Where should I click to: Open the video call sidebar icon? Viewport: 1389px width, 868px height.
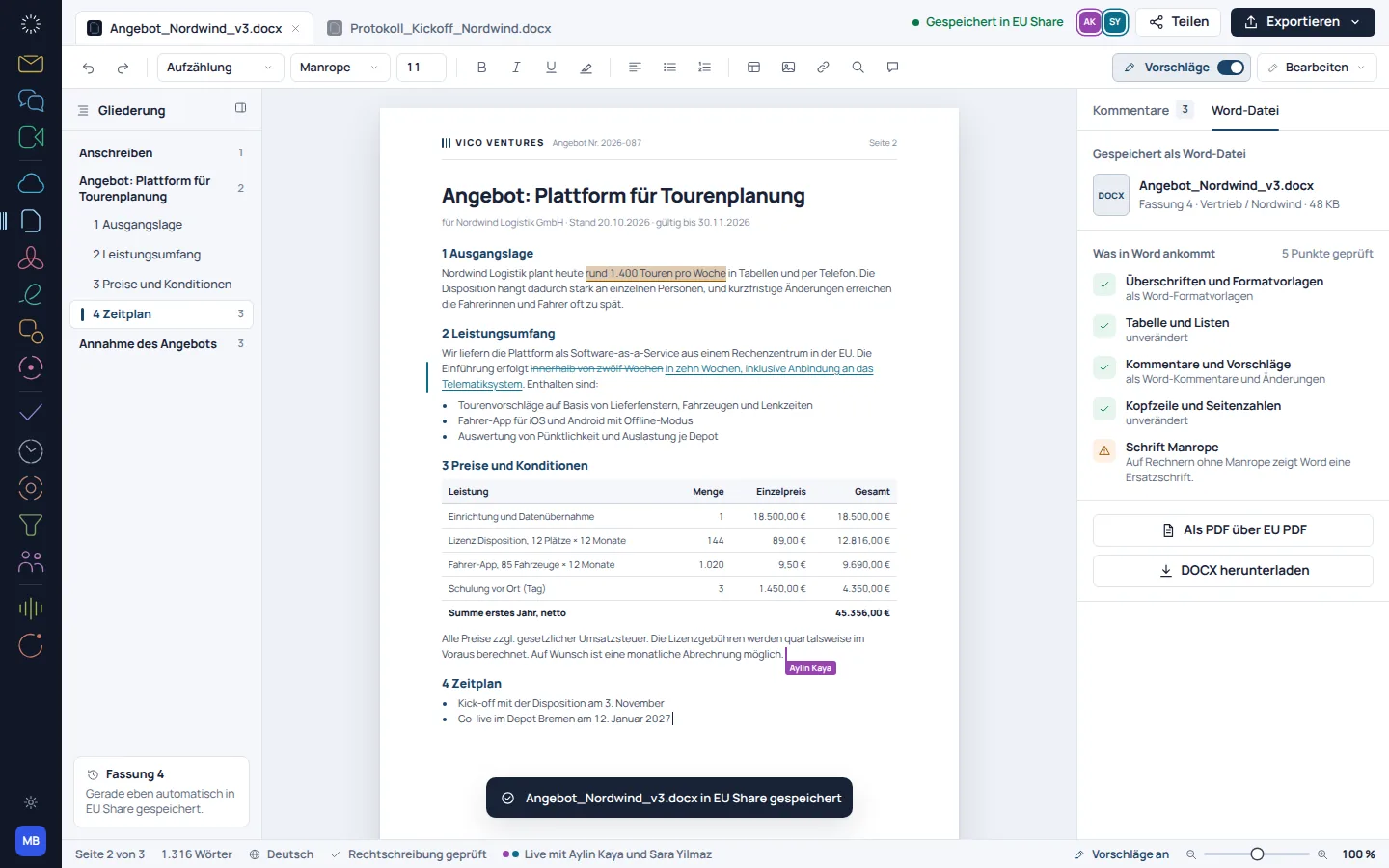coord(31,137)
